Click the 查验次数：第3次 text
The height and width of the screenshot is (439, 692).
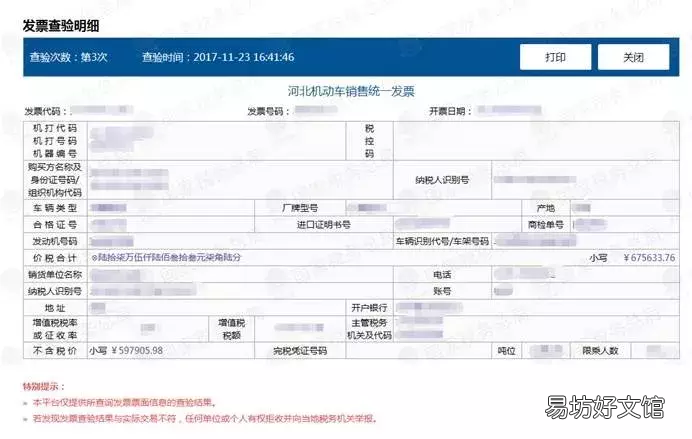point(68,57)
